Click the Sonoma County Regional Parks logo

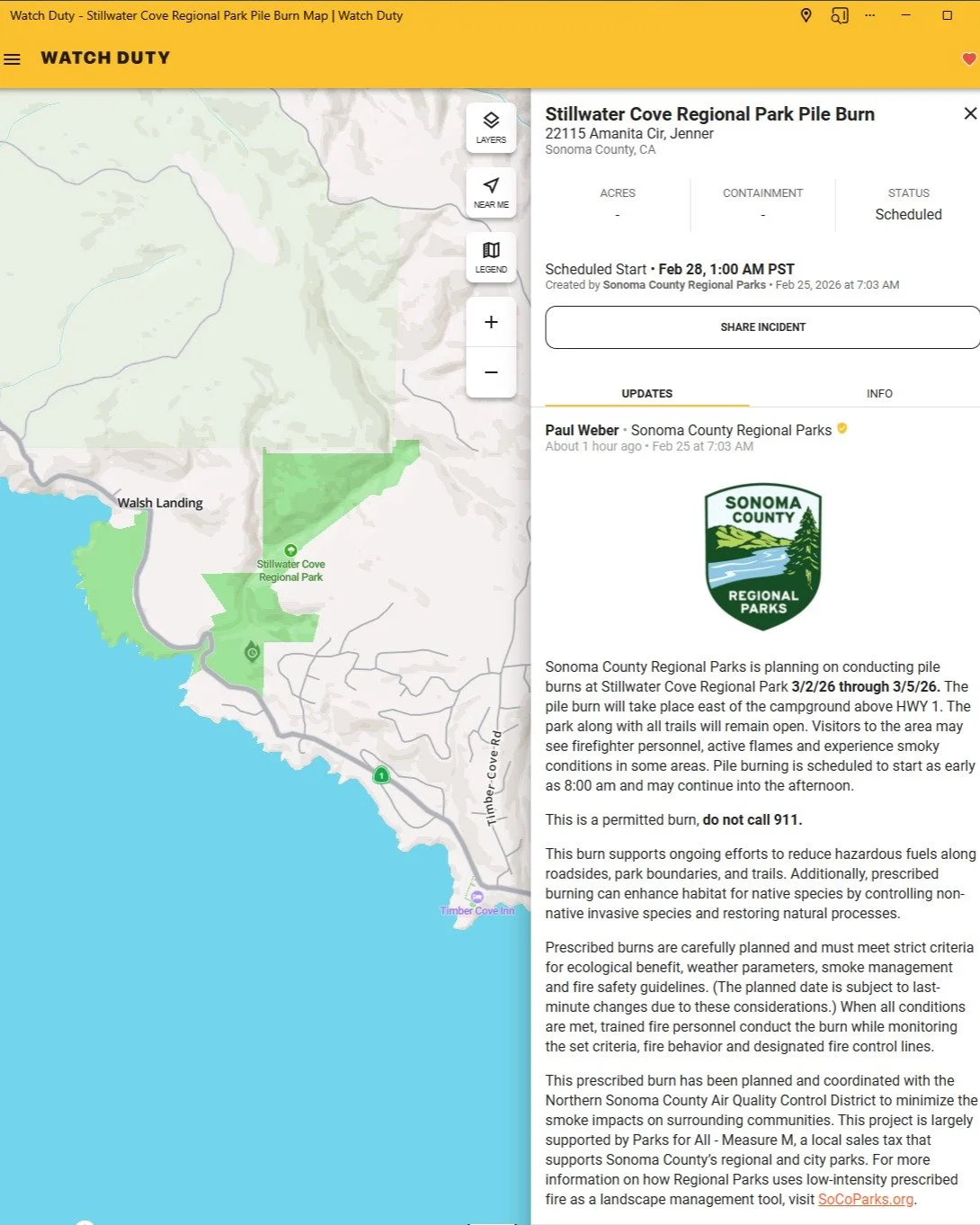(762, 557)
